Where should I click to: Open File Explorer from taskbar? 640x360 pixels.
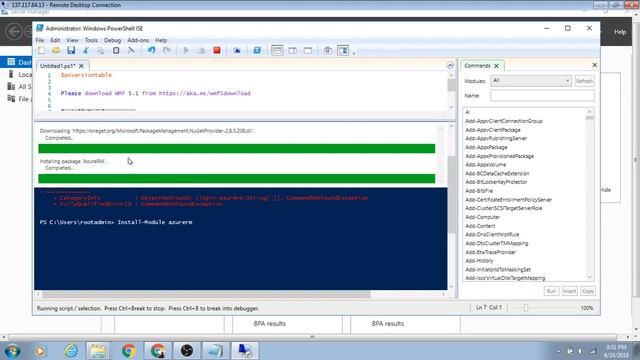[x=98, y=351]
